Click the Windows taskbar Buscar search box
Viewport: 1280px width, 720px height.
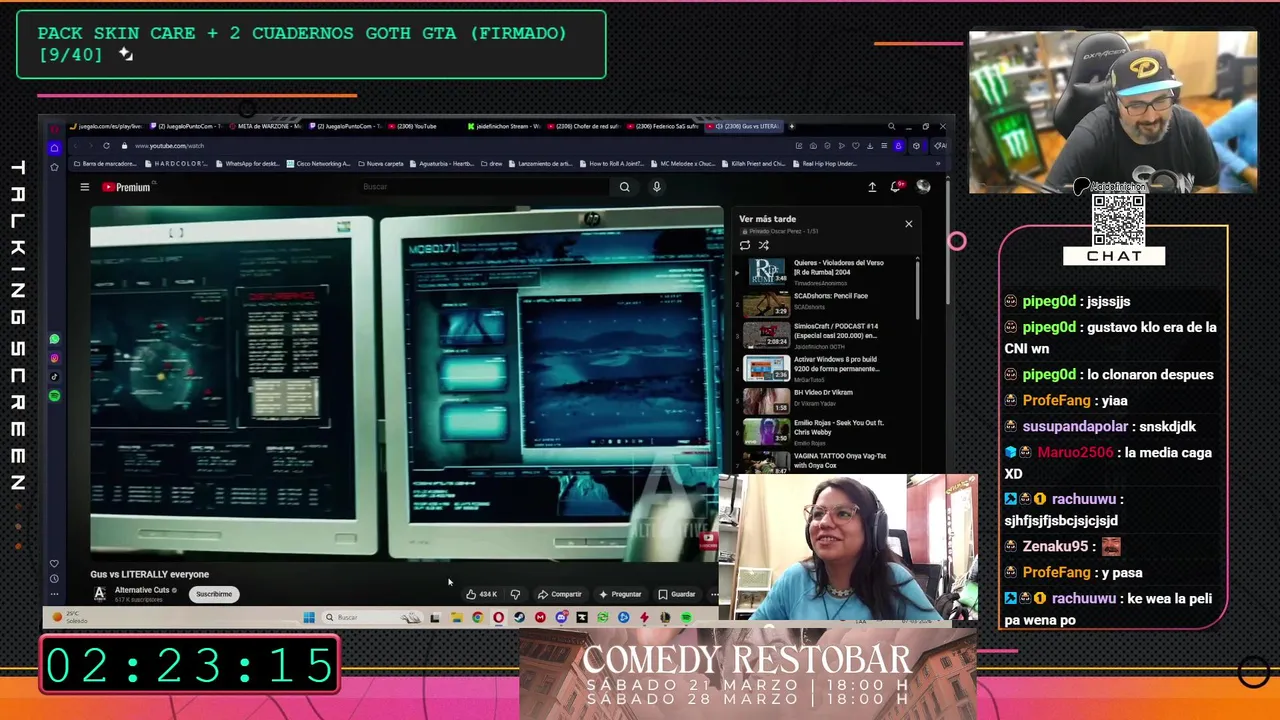click(x=370, y=617)
